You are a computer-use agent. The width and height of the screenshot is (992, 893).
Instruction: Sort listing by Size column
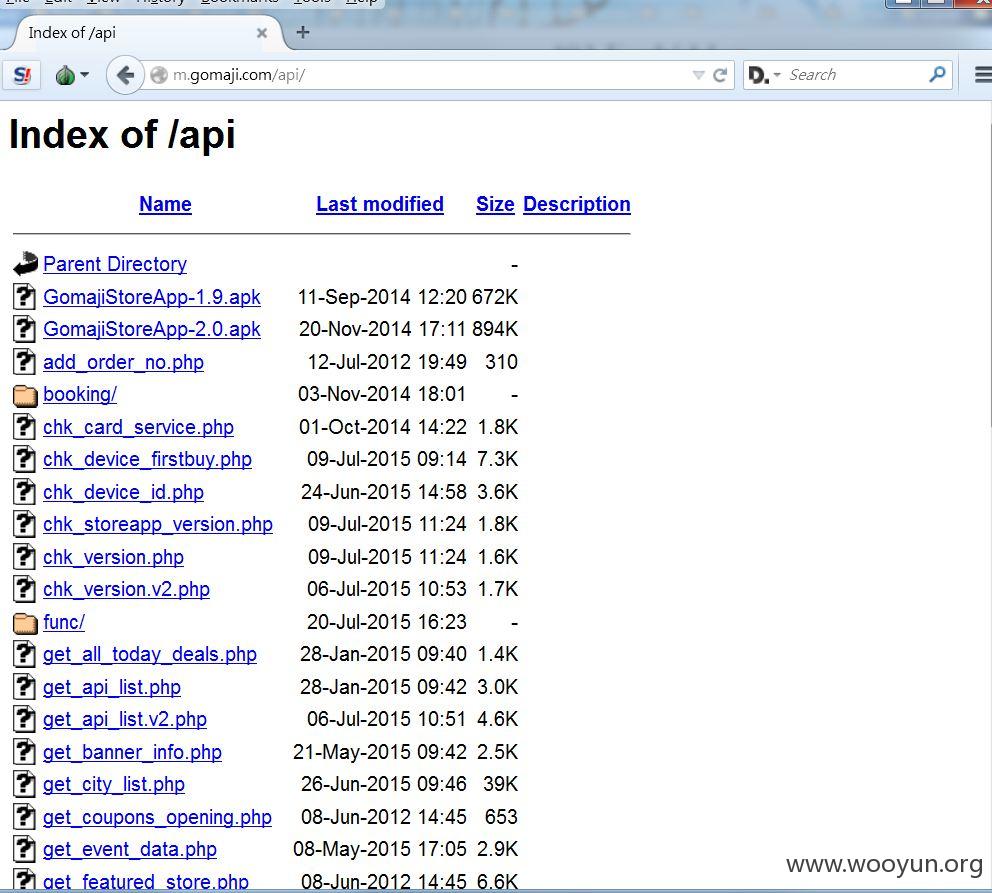click(x=495, y=204)
